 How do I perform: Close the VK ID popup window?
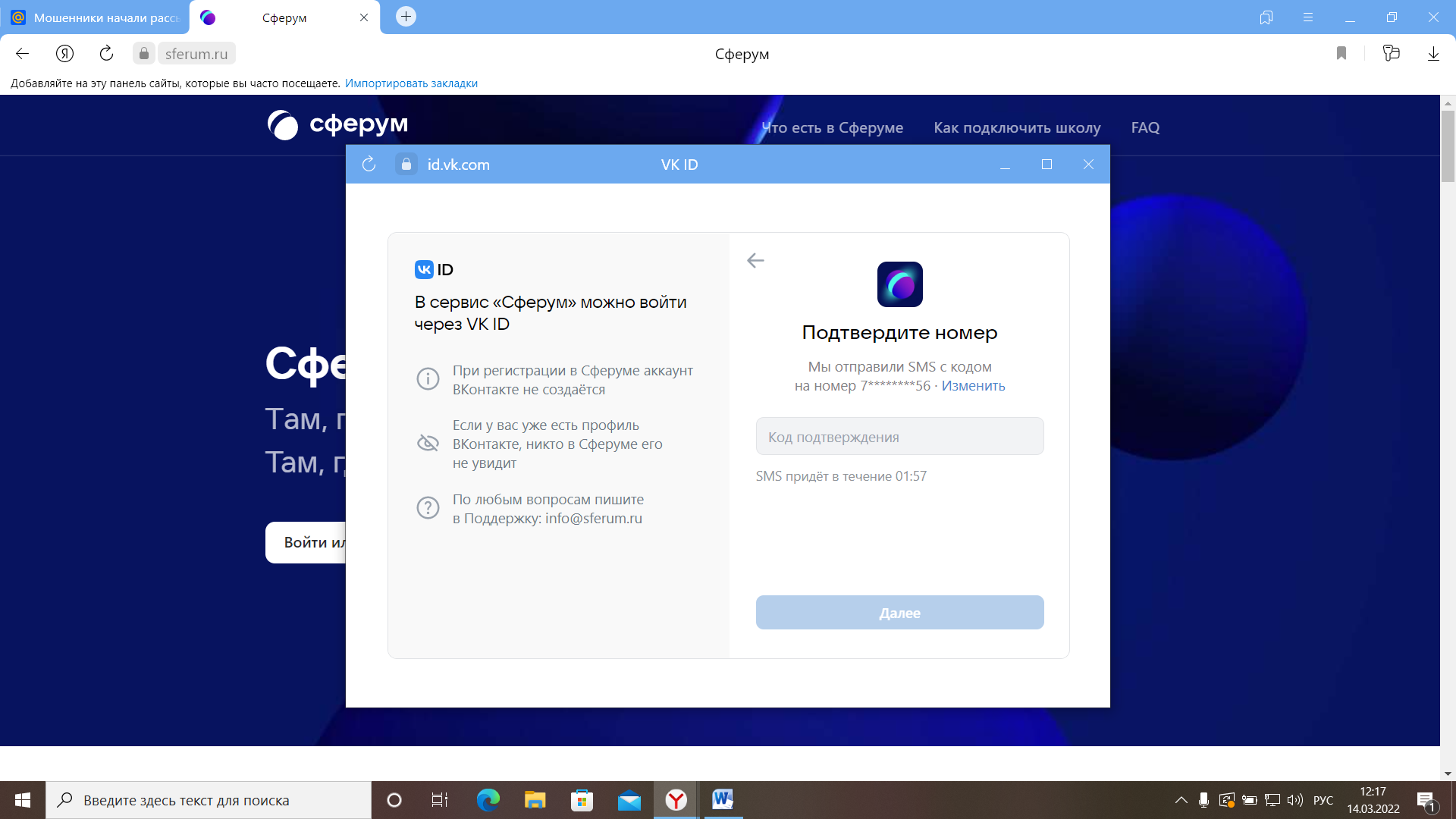[x=1088, y=165]
